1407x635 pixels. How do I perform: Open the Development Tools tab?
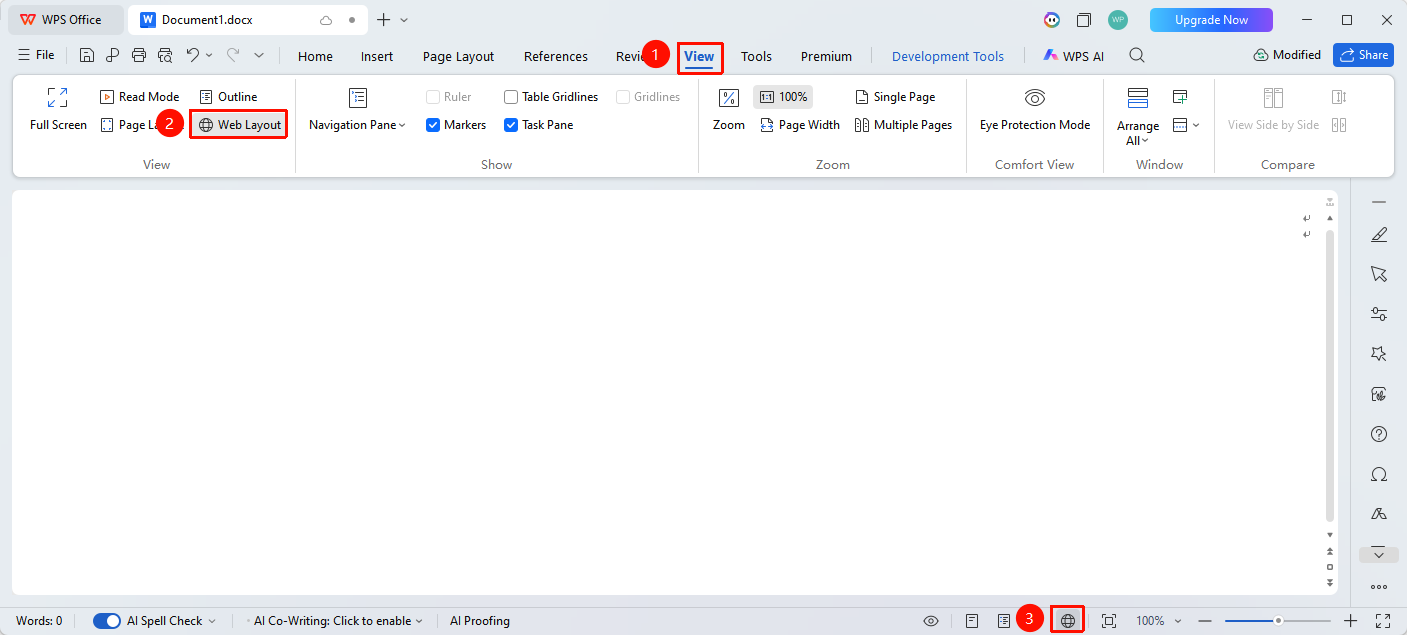point(948,56)
